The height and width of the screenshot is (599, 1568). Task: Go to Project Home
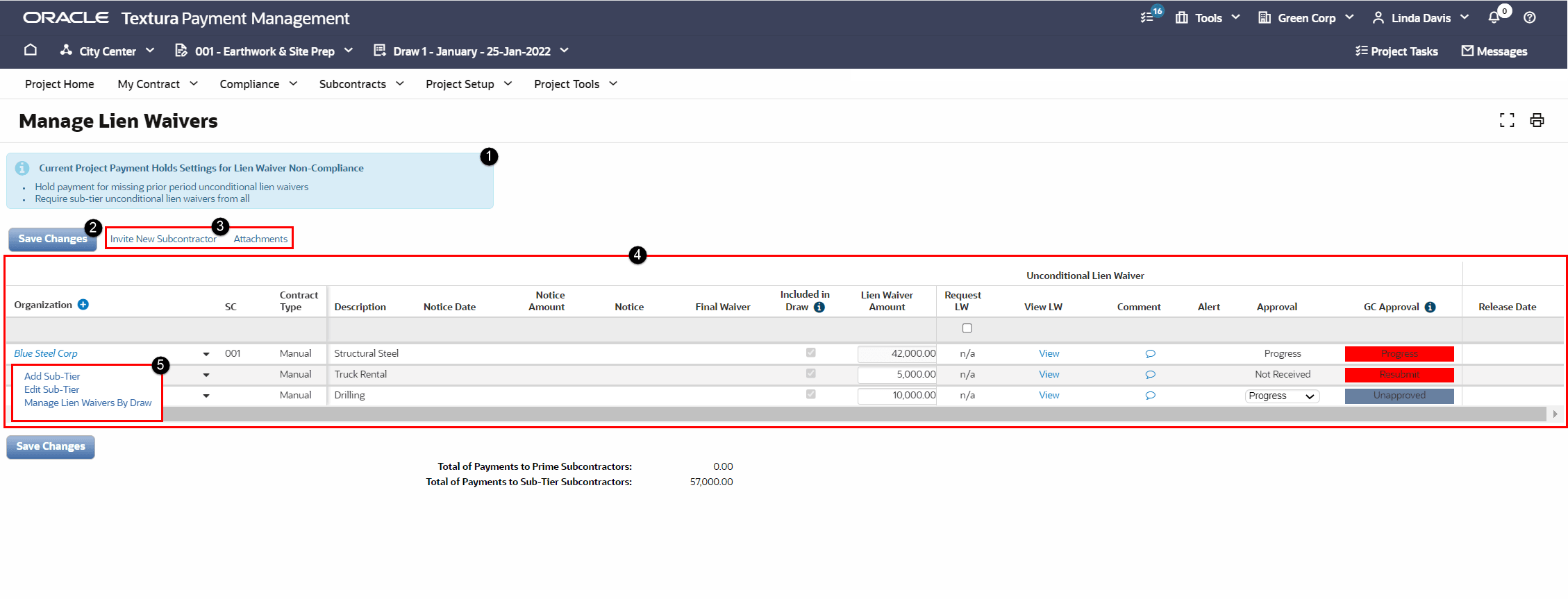click(60, 84)
